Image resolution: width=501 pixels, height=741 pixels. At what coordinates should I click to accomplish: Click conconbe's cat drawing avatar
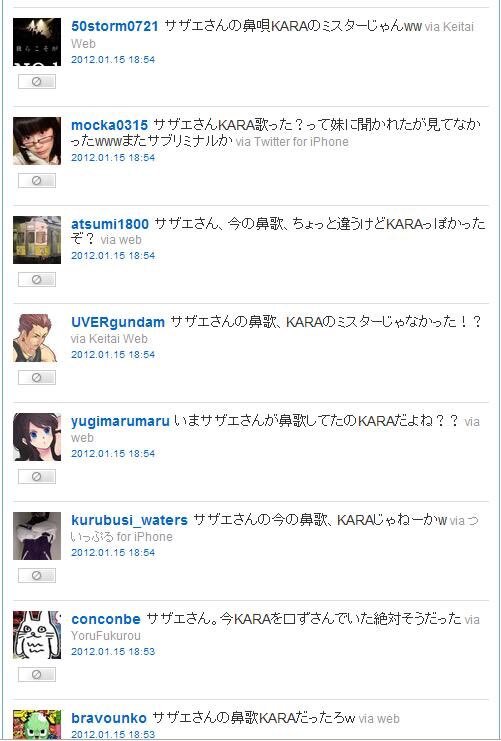pos(37,635)
